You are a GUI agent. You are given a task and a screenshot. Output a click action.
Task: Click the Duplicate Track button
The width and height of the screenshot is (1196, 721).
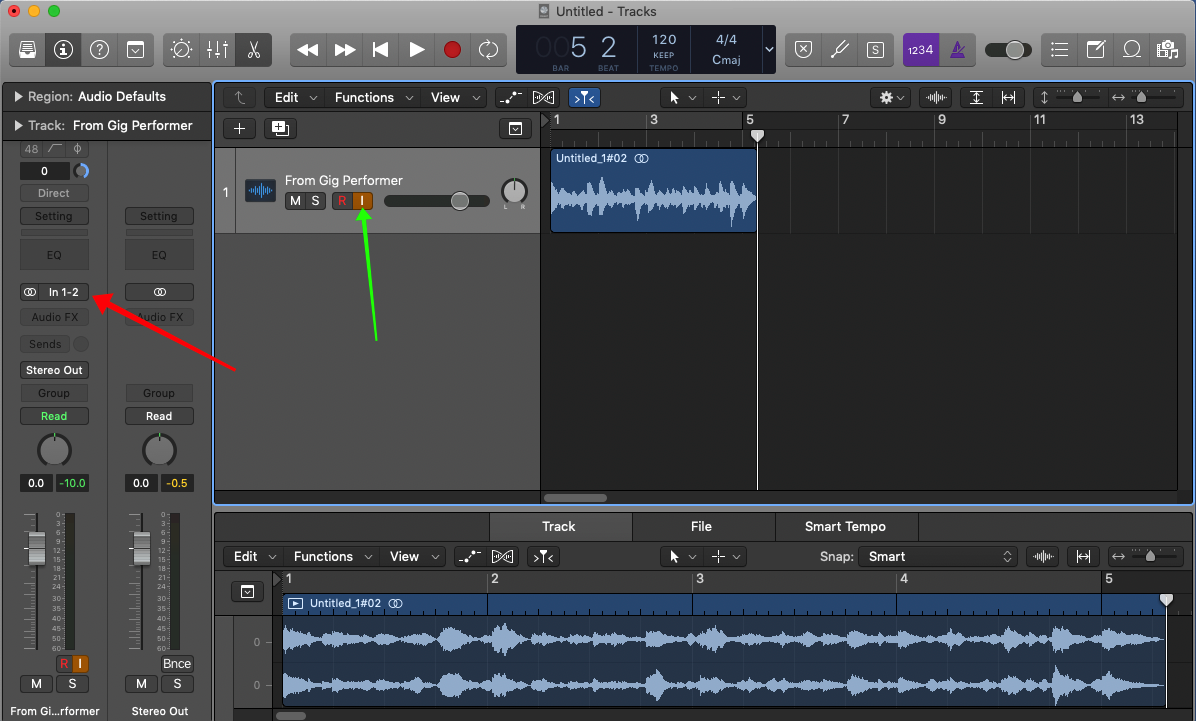coord(280,128)
